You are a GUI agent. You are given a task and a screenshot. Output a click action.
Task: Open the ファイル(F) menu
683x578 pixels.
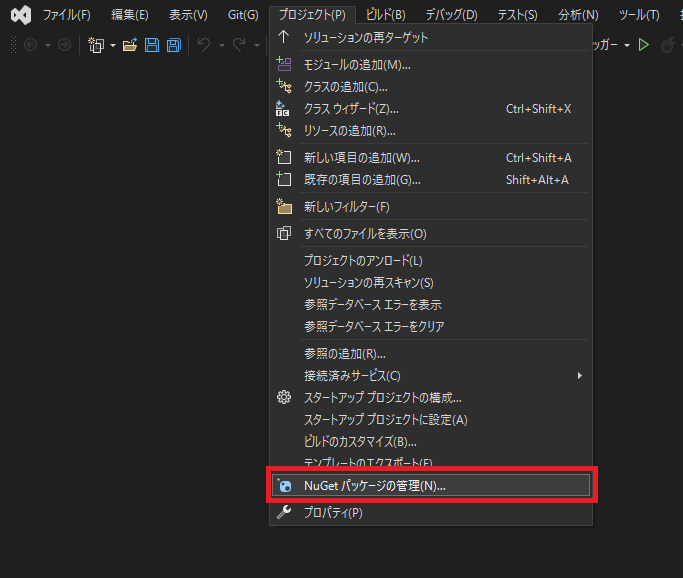pyautogui.click(x=66, y=15)
